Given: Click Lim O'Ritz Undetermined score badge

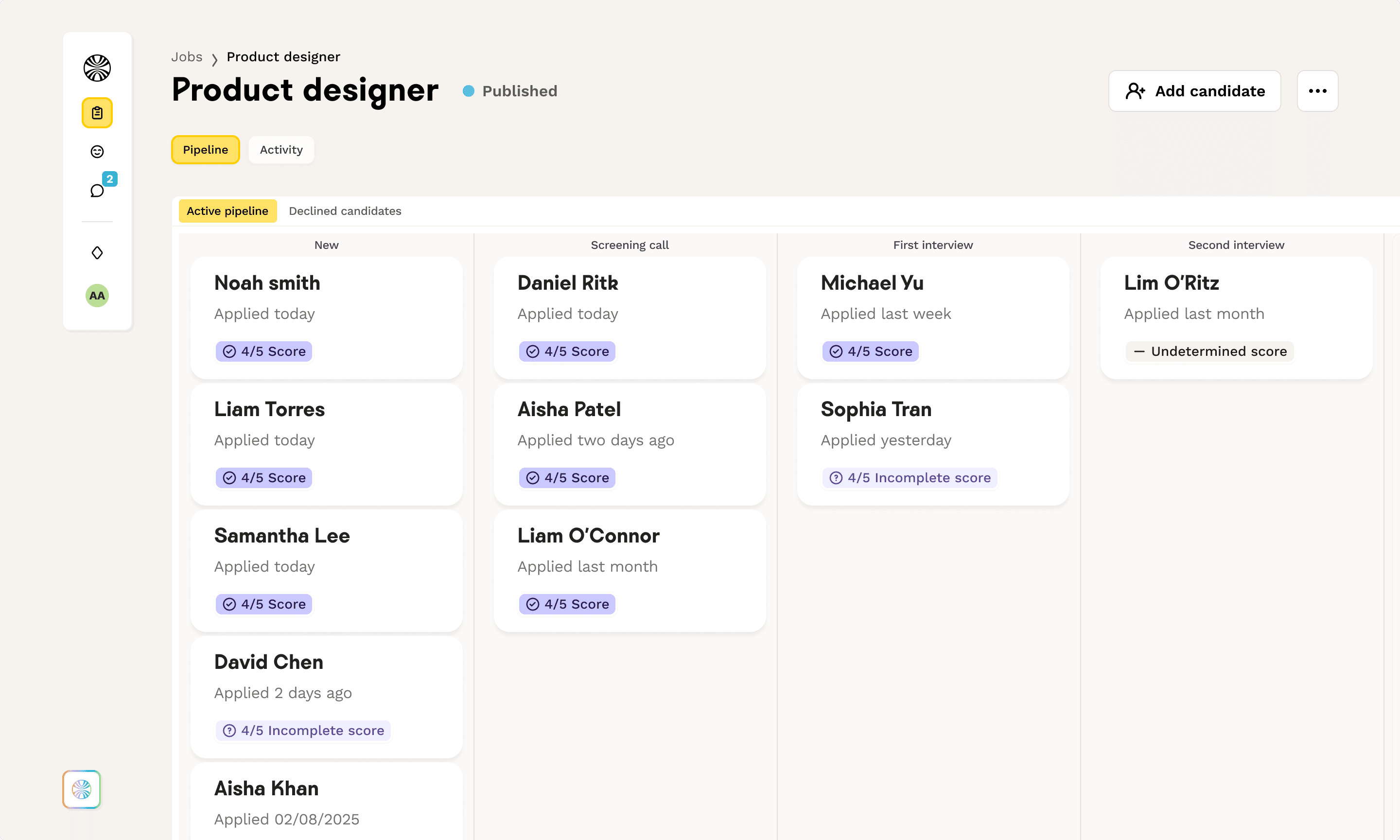Looking at the screenshot, I should tap(1210, 351).
